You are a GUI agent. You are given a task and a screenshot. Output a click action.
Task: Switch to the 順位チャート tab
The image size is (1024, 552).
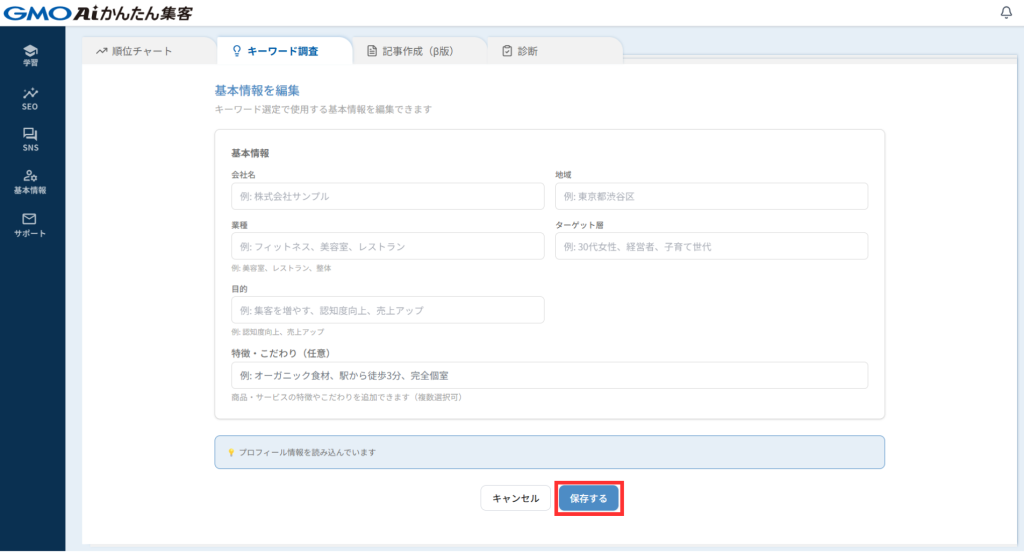134,51
